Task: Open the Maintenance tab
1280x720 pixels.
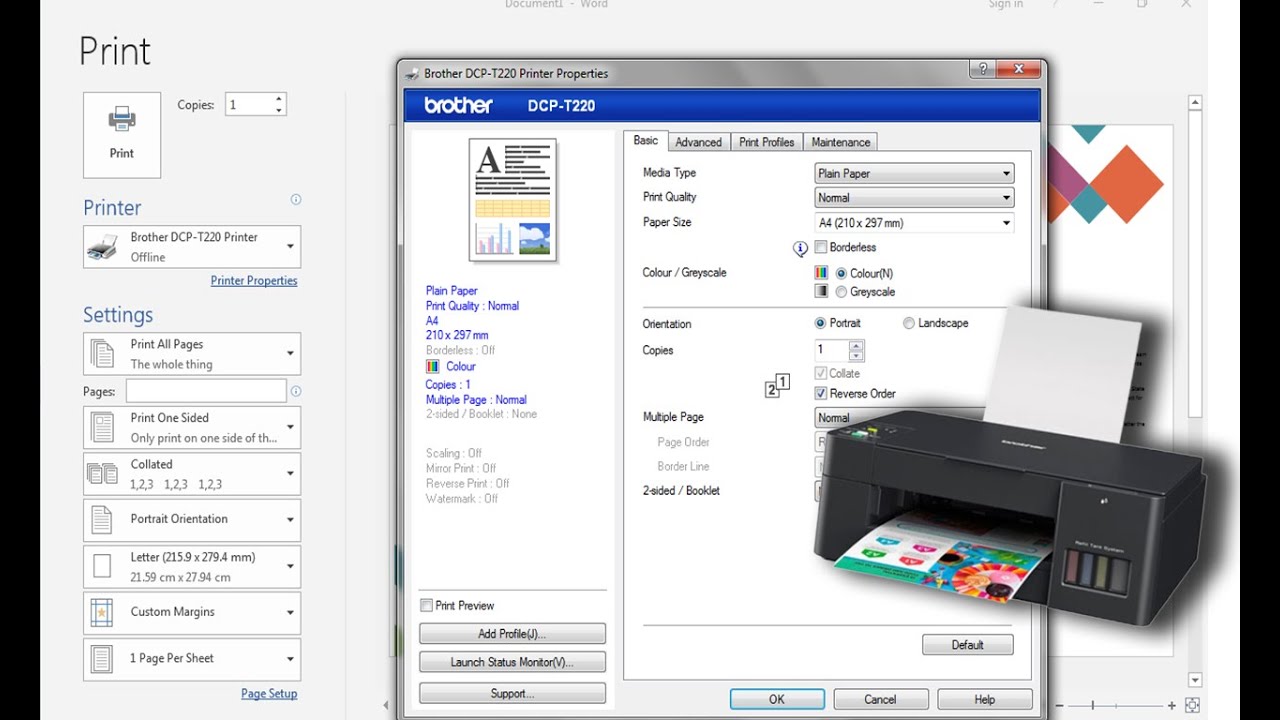Action: [841, 142]
